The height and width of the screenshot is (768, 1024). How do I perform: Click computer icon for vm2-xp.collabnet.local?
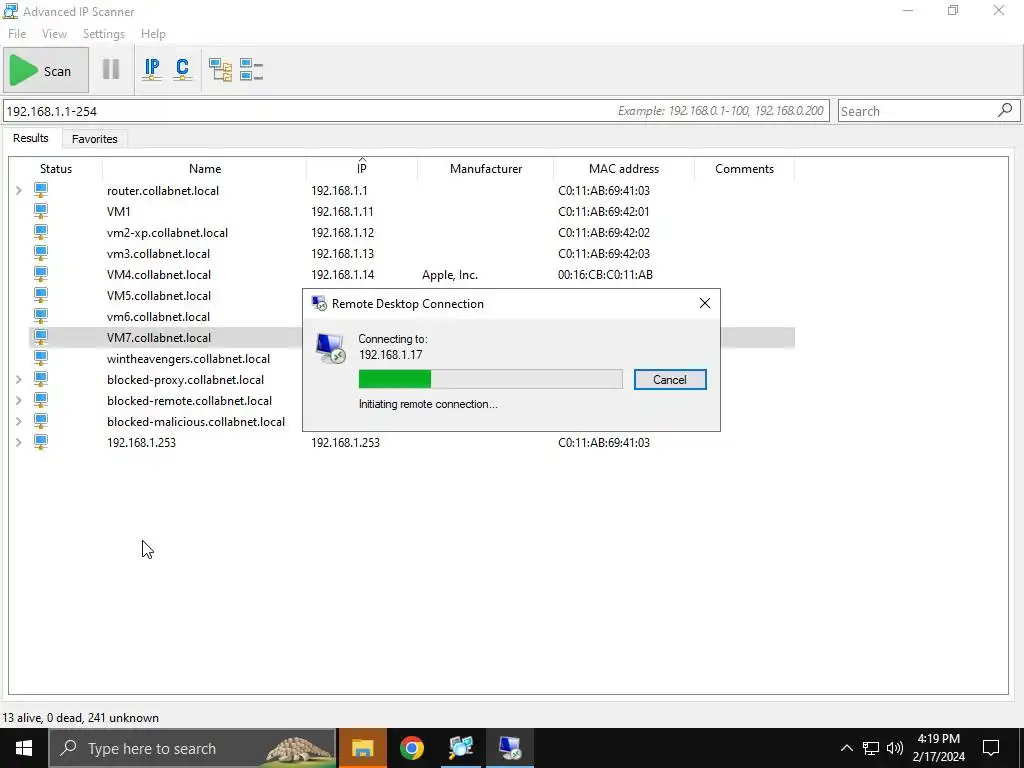coord(40,232)
